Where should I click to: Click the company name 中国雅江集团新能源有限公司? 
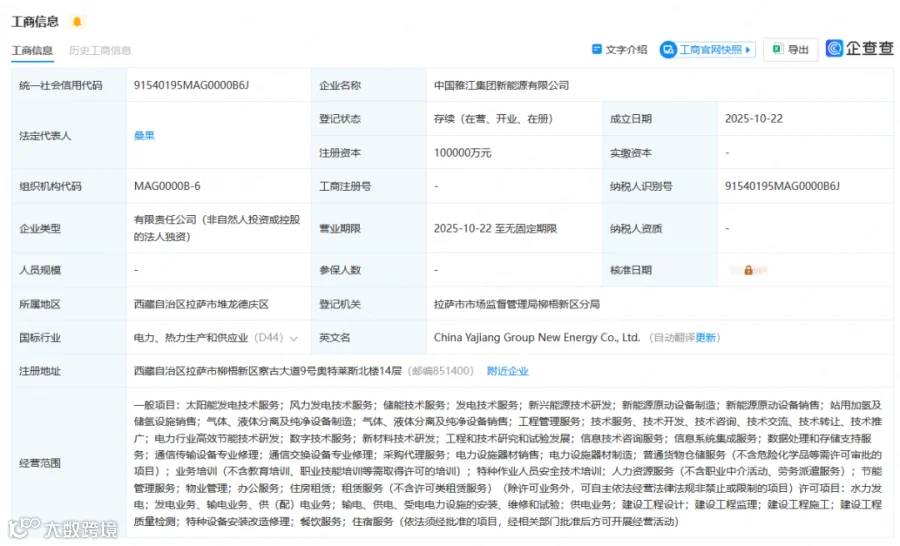click(501, 85)
